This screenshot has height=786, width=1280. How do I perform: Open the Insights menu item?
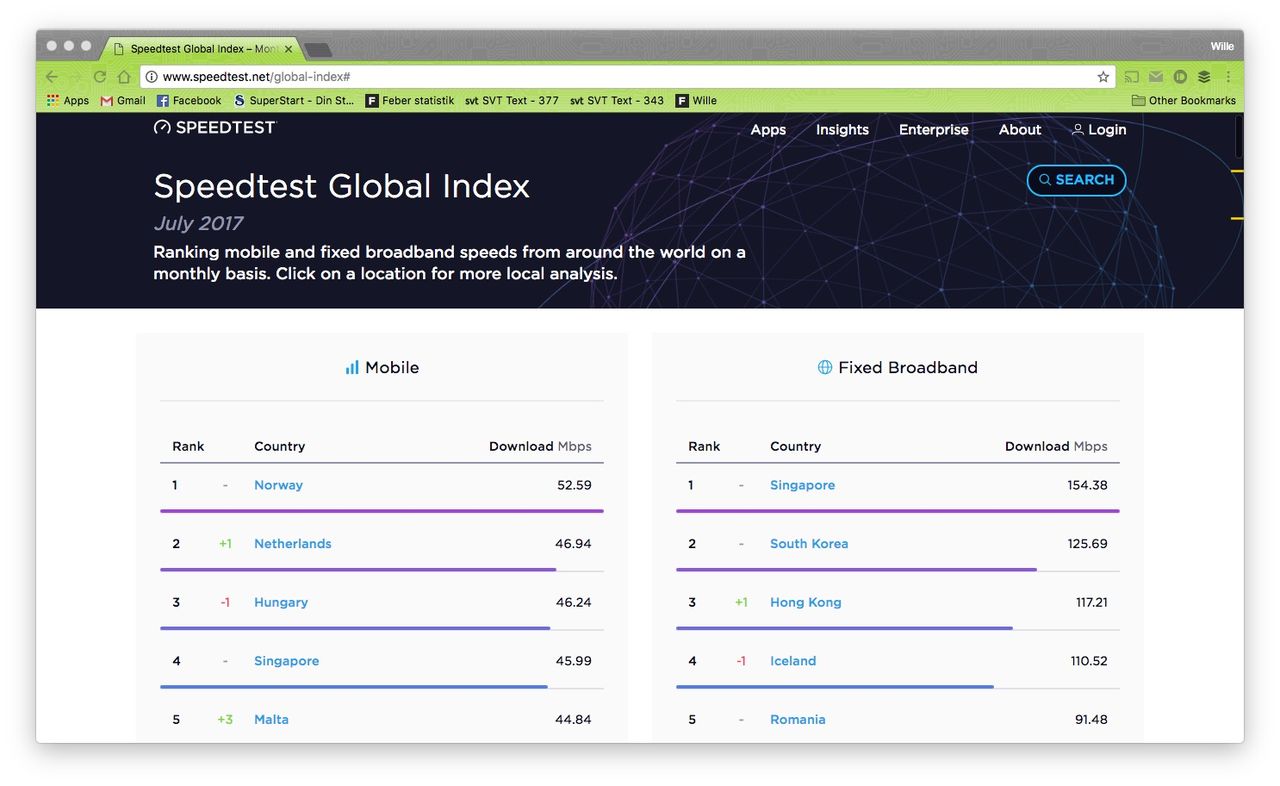click(x=842, y=129)
